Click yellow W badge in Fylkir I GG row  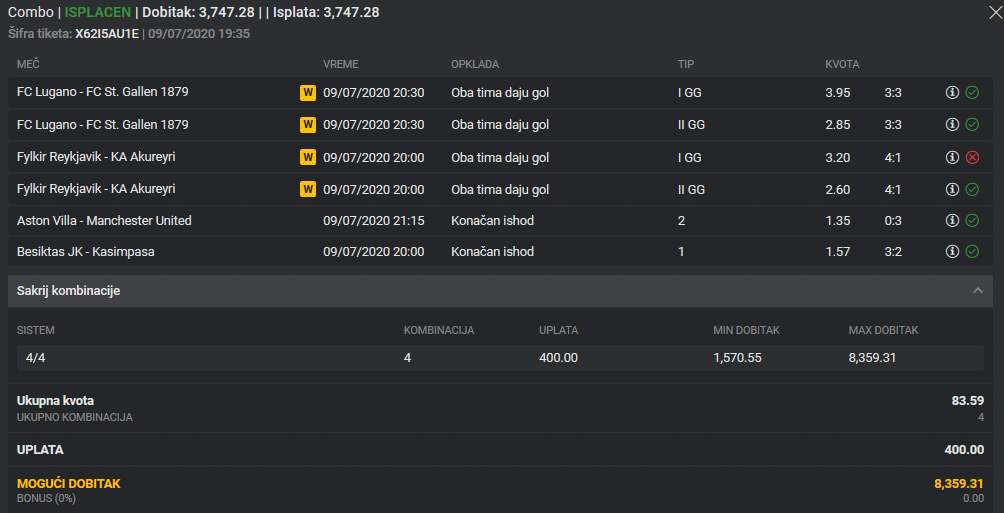308,157
